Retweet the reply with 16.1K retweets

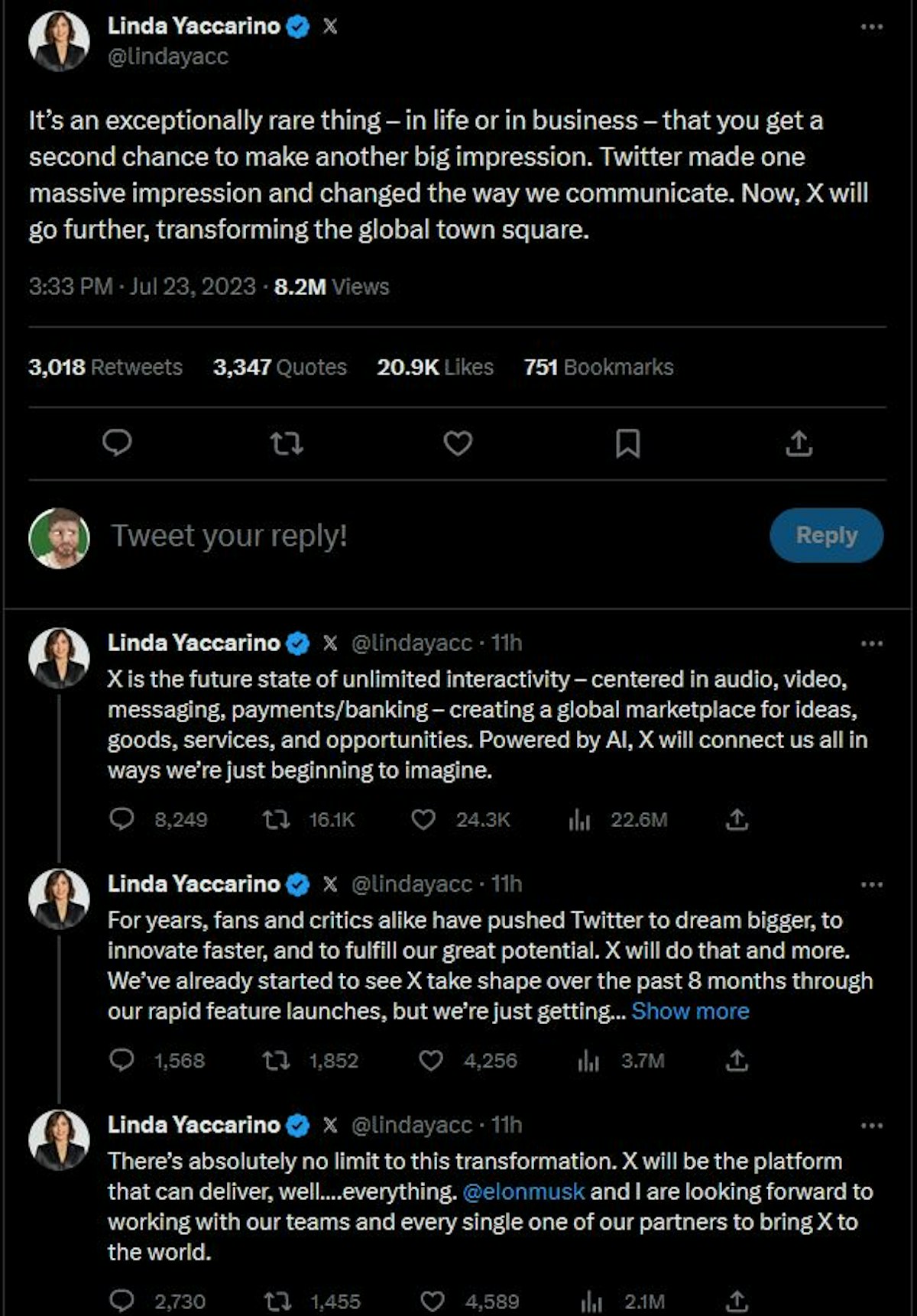click(x=276, y=820)
